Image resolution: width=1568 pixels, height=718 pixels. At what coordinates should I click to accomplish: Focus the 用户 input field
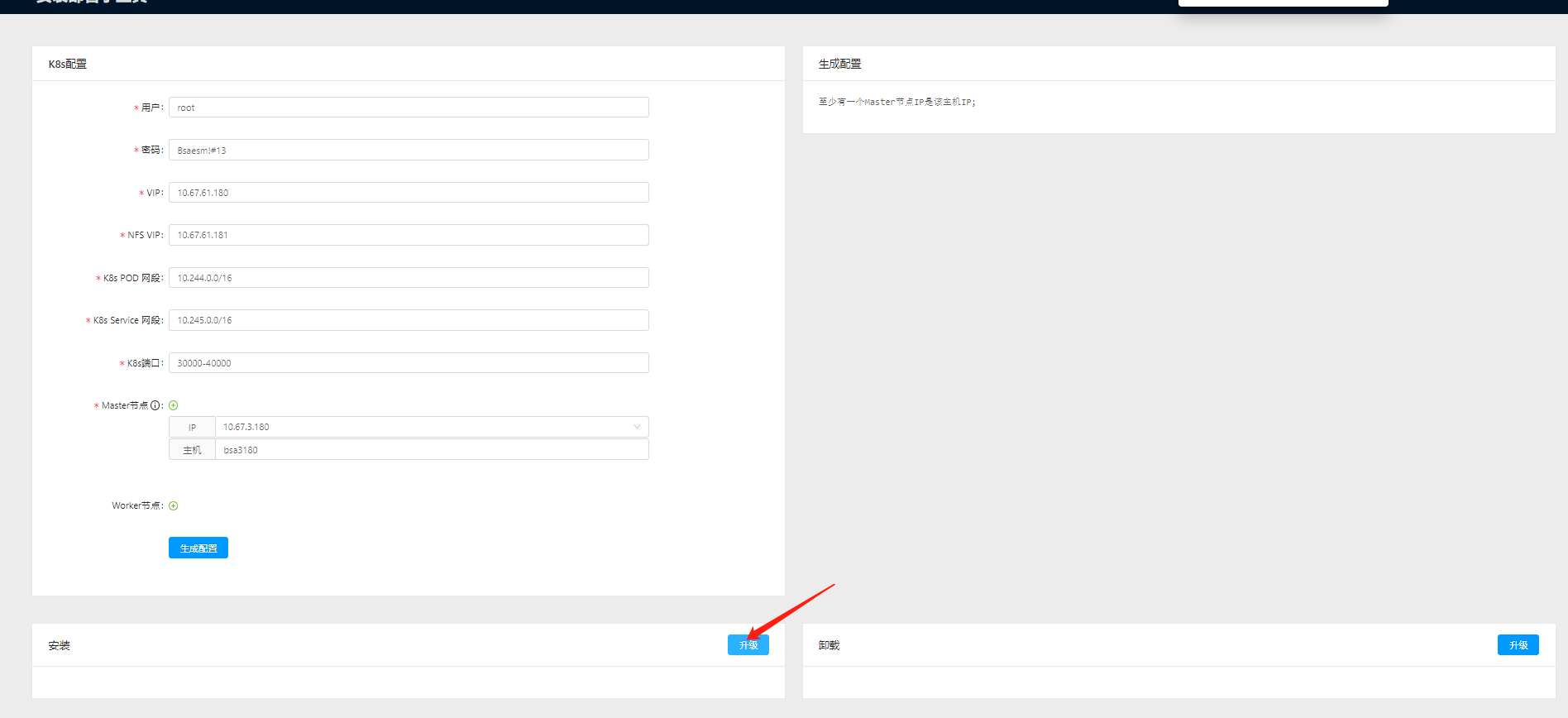click(x=409, y=108)
